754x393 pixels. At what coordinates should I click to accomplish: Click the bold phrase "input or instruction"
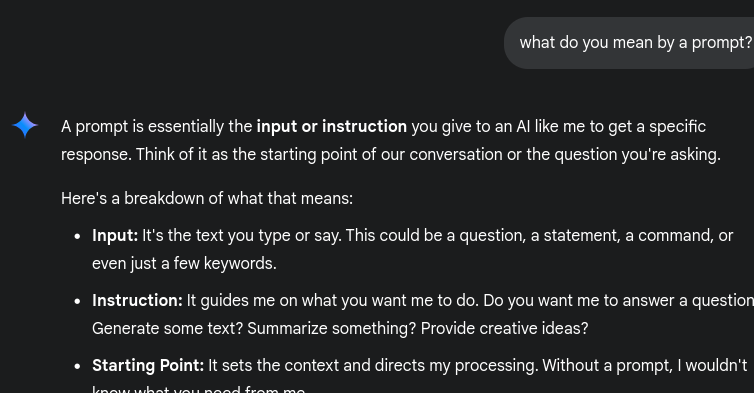coord(332,127)
